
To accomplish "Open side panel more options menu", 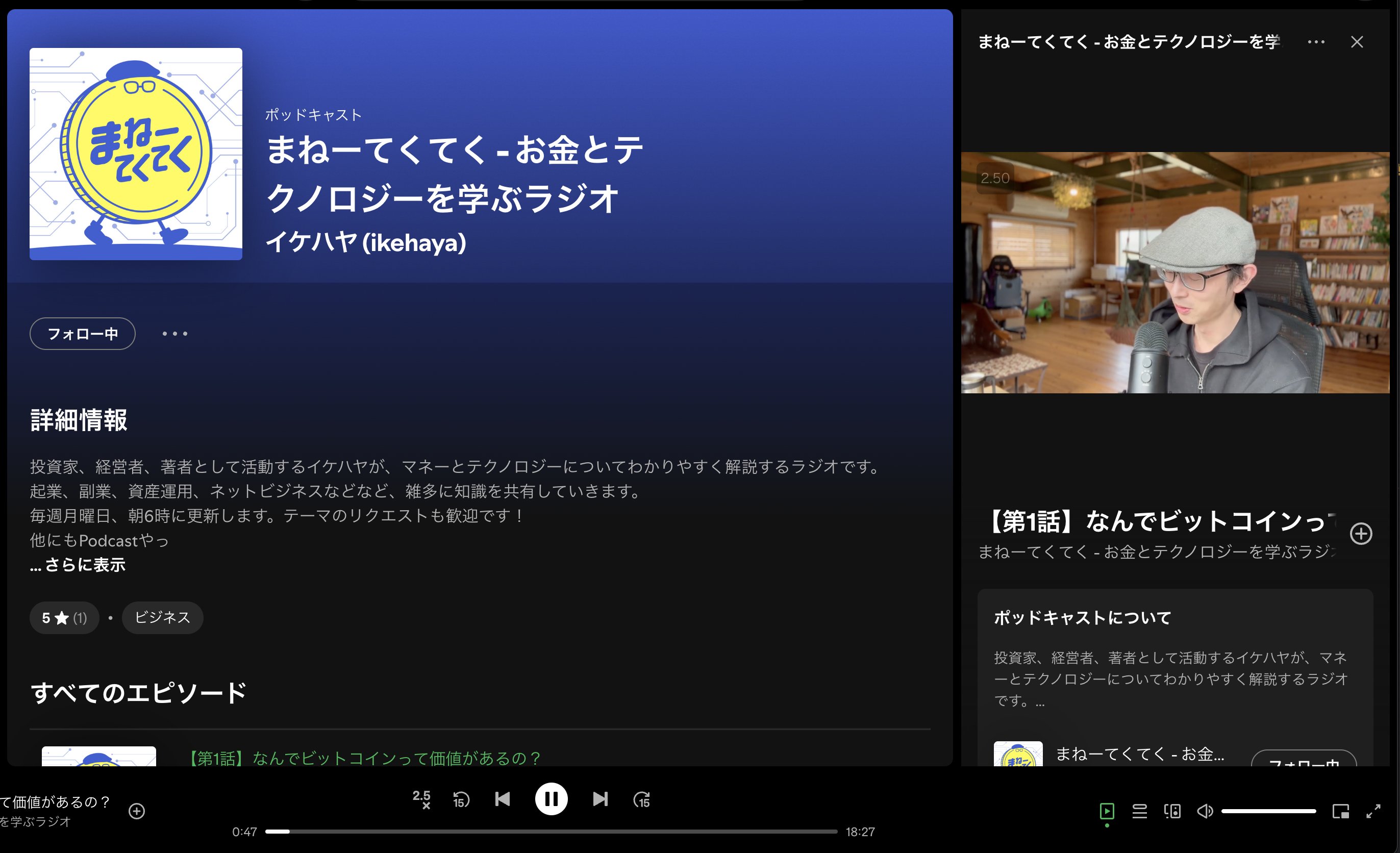I will click(1316, 42).
